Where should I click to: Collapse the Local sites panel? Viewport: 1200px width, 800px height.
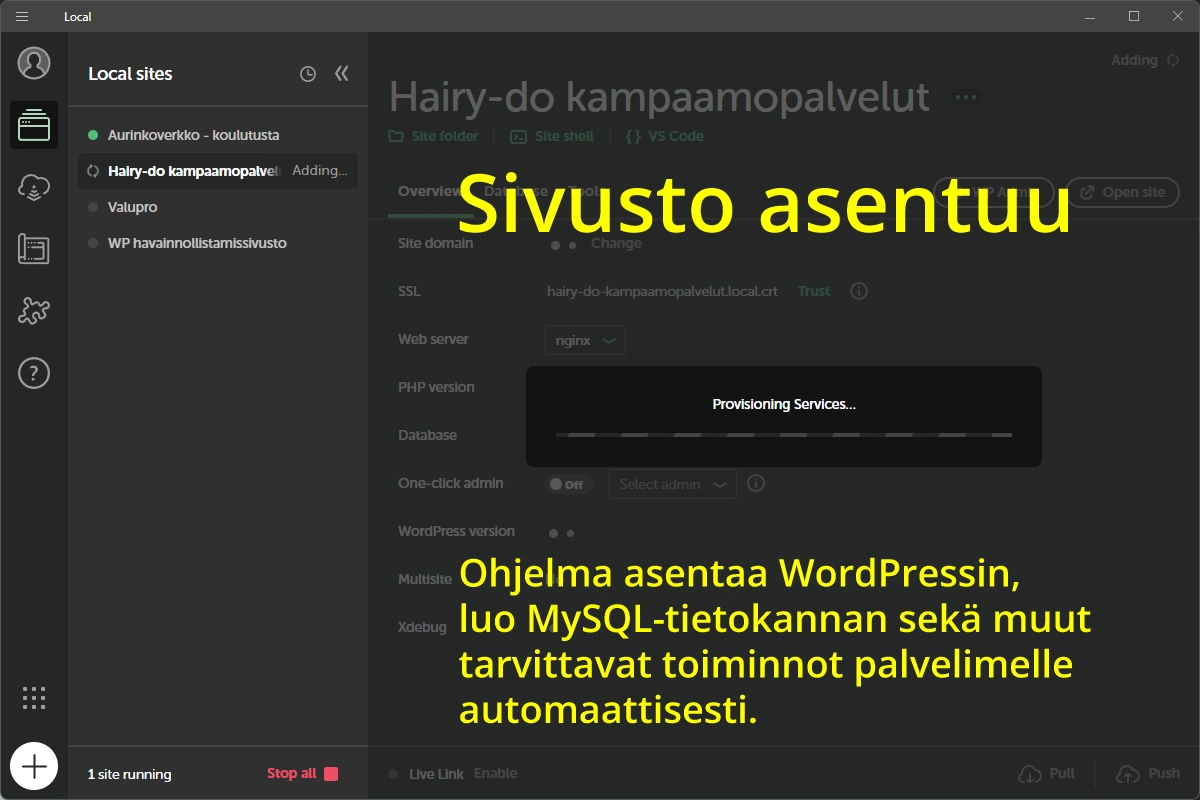coord(341,73)
